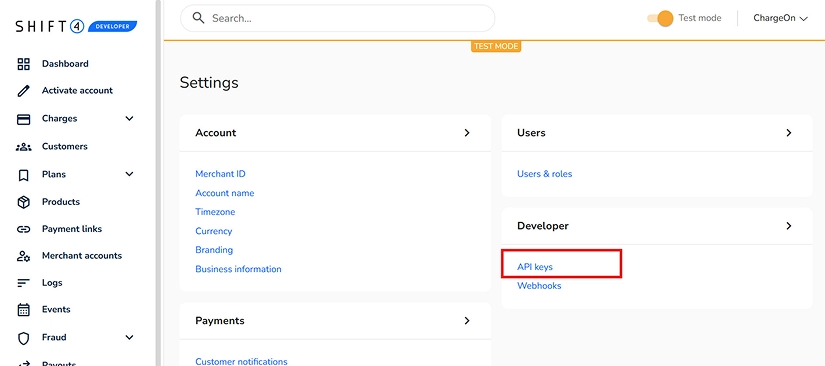The width and height of the screenshot is (825, 366).
Task: Open the ChargeOn account dropdown
Action: (x=780, y=18)
